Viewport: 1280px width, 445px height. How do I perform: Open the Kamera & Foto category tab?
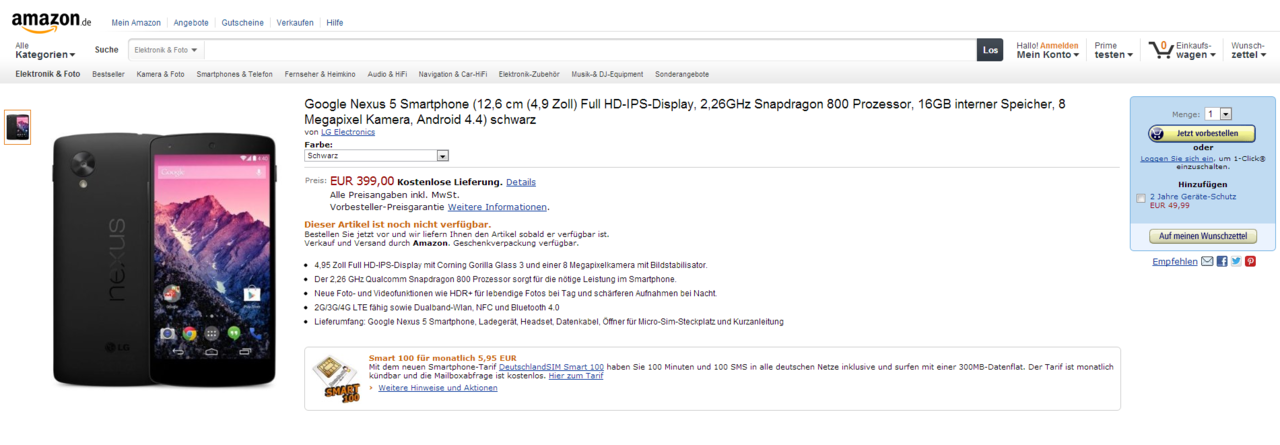click(160, 74)
